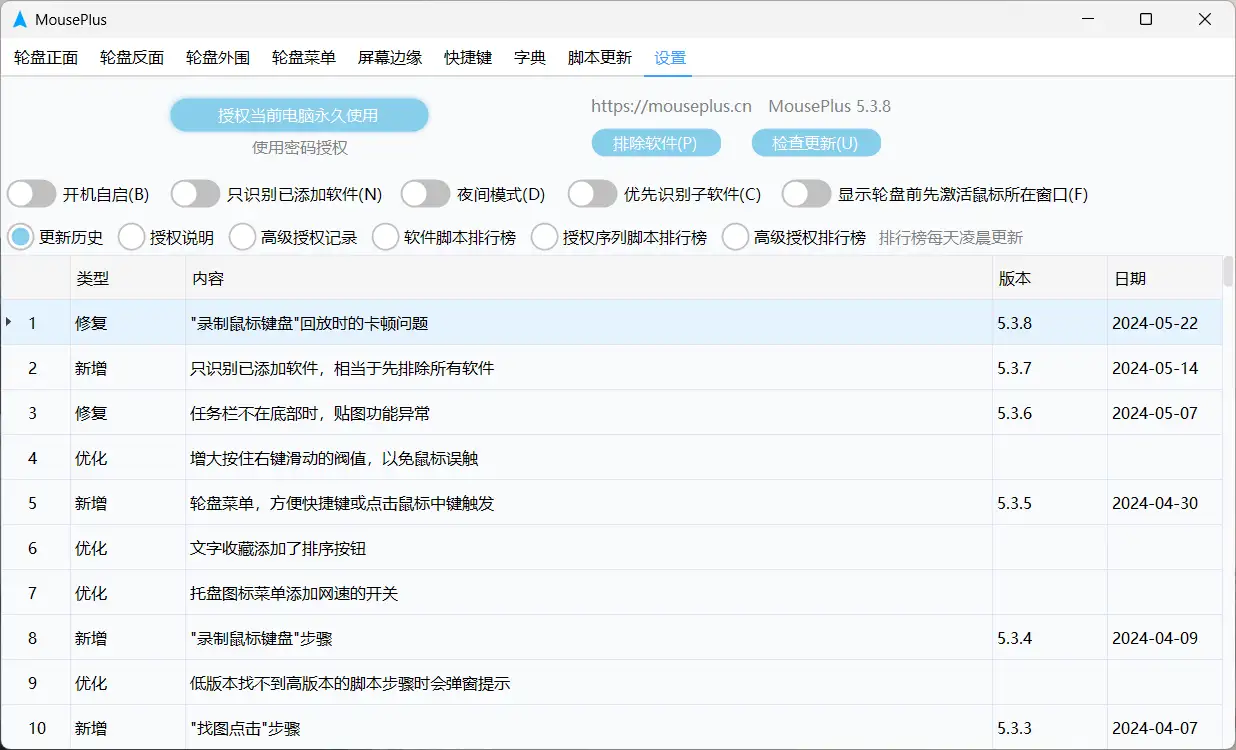Click version cell 5.3.3
1236x750 pixels.
pyautogui.click(x=1050, y=728)
